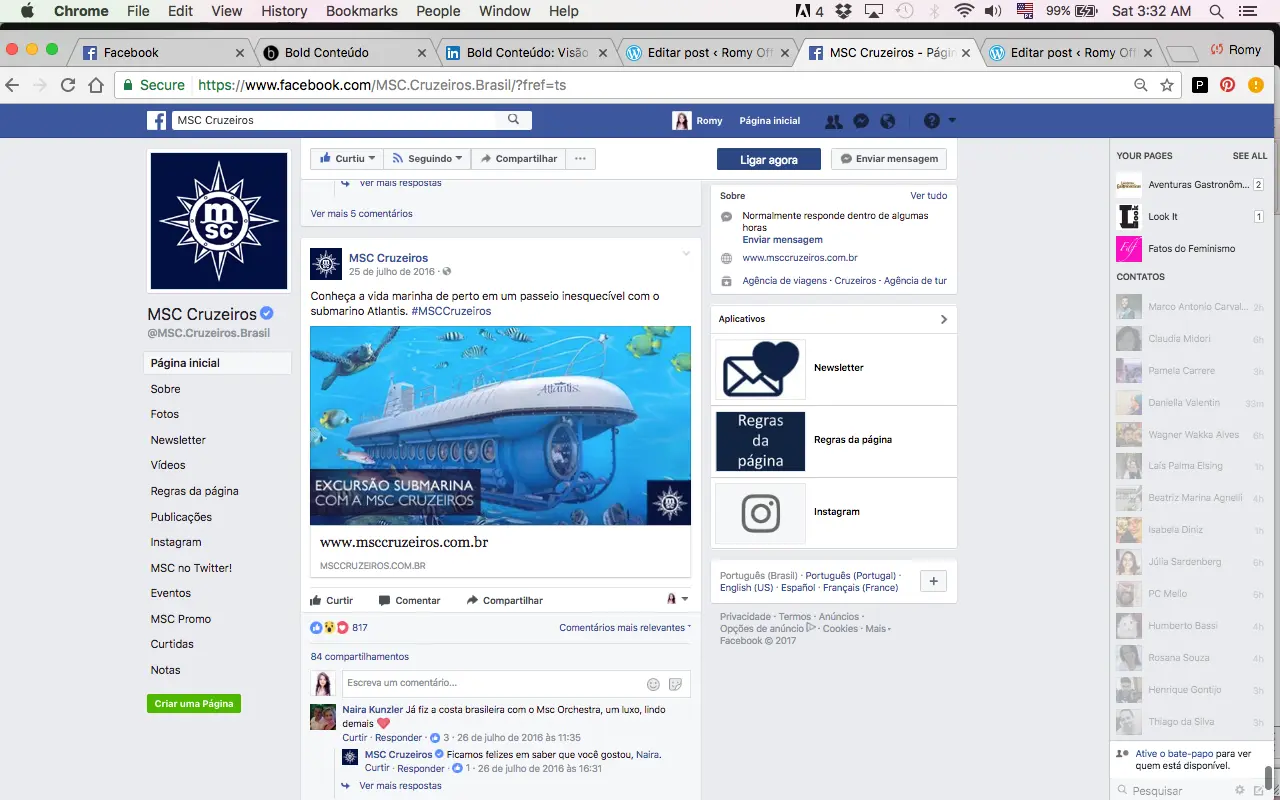Viewport: 1280px width, 800px height.
Task: Toggle Curtir like on submarine post
Action: (x=332, y=600)
